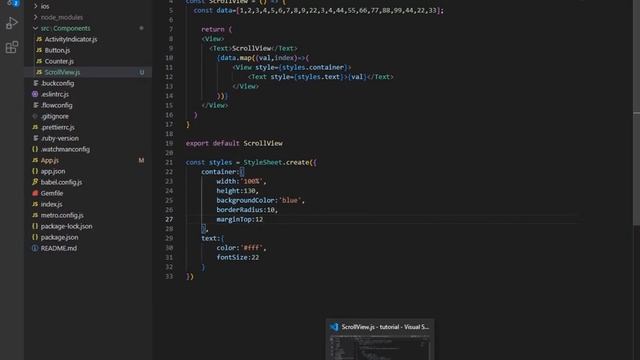Viewport: 640px width, 360px height.
Task: Open the Extensions view icon
Action: pos(11,47)
